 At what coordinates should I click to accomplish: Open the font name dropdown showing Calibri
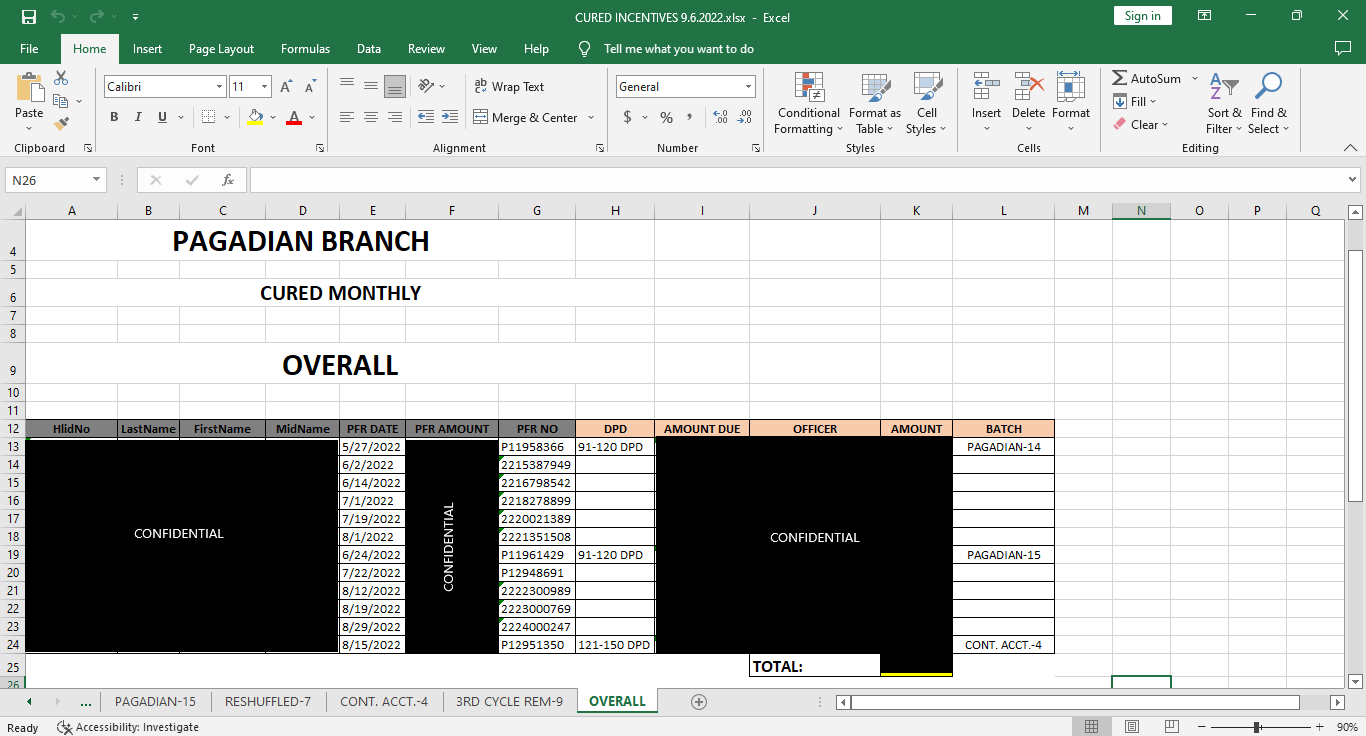pyautogui.click(x=219, y=87)
